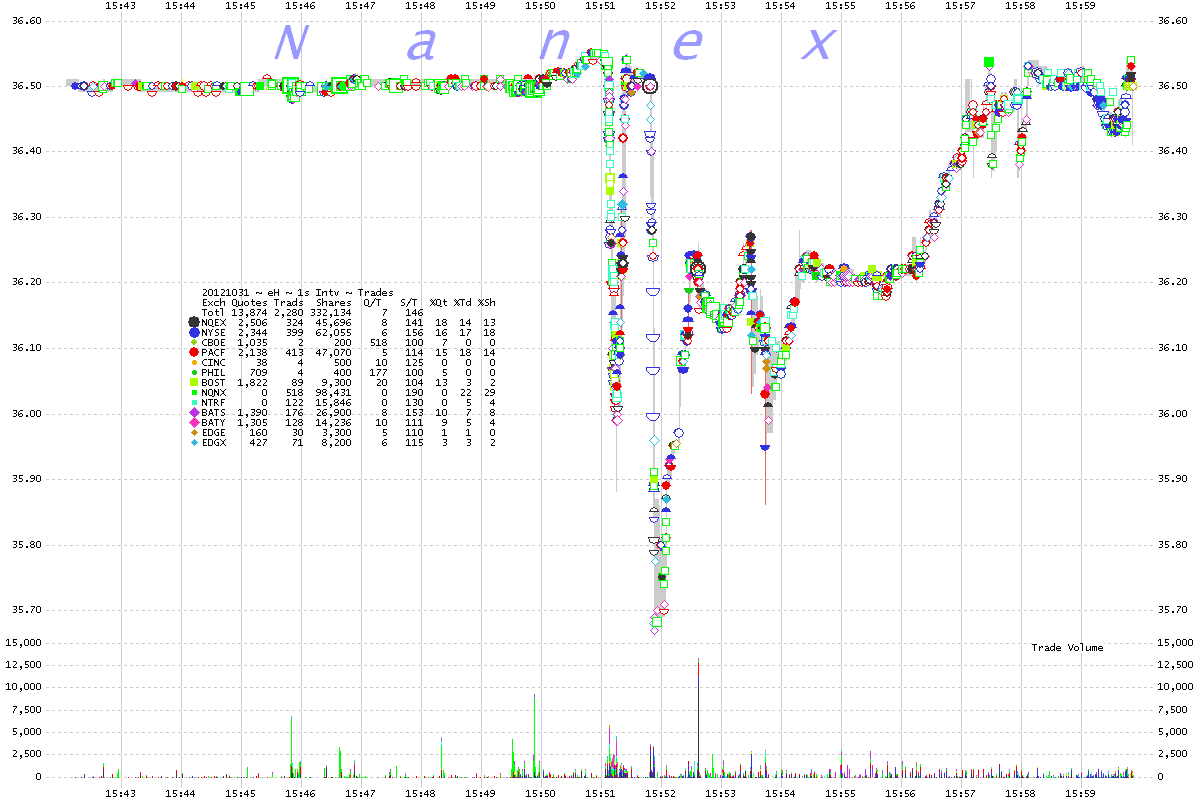
Task: Click the small green NQNX legend square
Action: (x=193, y=392)
